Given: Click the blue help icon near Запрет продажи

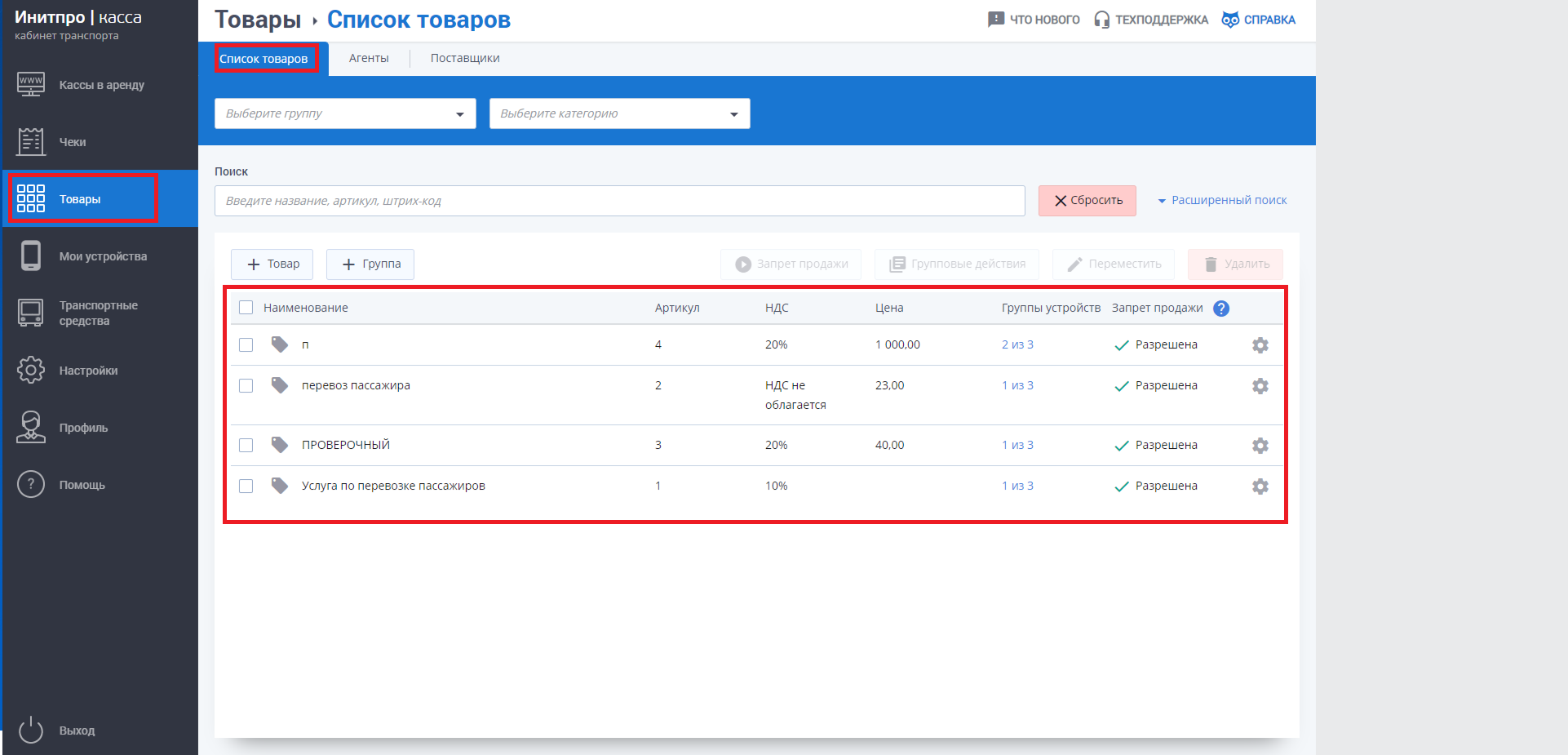Looking at the screenshot, I should [1220, 309].
